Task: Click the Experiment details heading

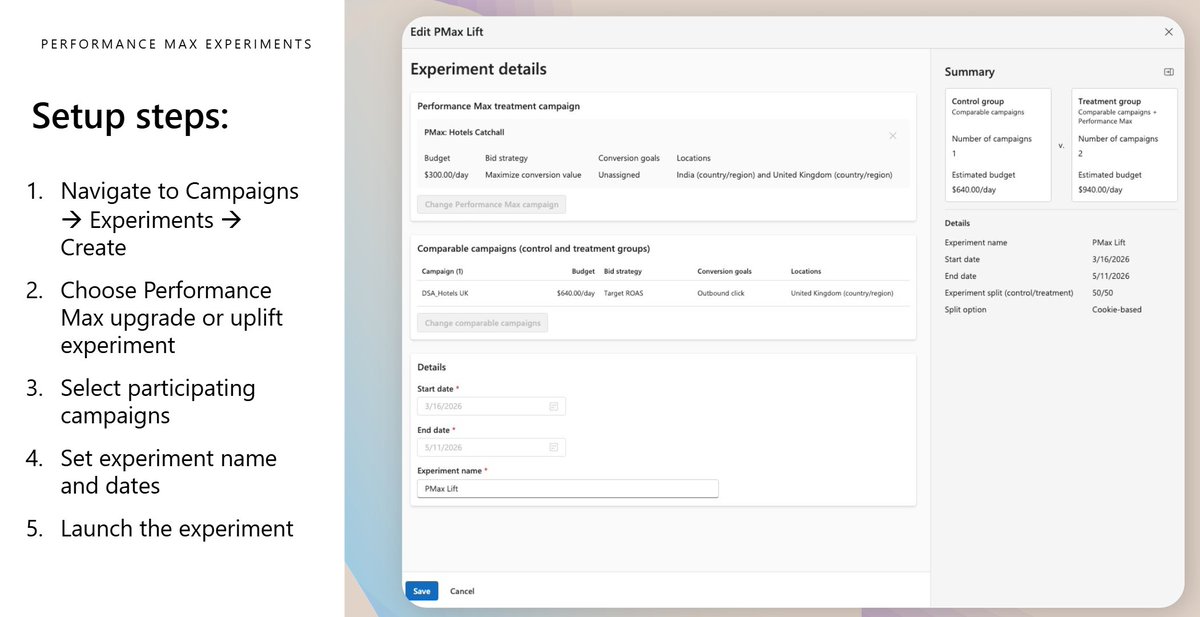Action: point(478,69)
